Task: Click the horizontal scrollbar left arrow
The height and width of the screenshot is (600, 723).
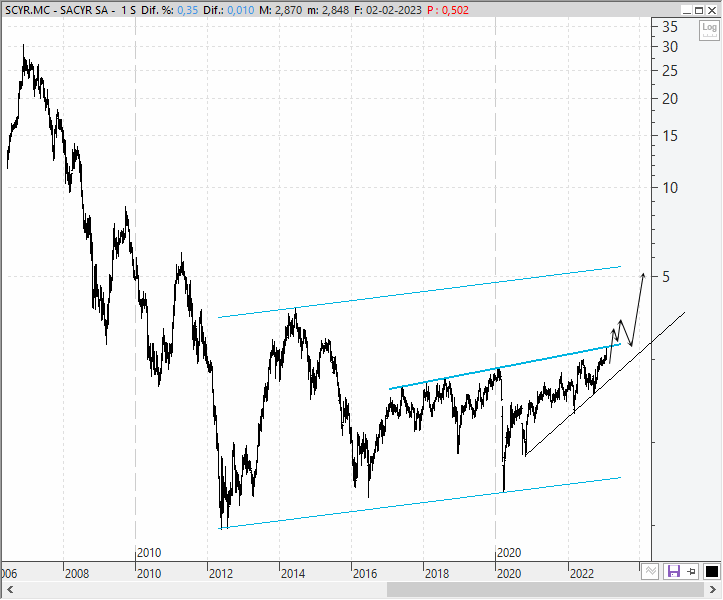Action: (10, 589)
